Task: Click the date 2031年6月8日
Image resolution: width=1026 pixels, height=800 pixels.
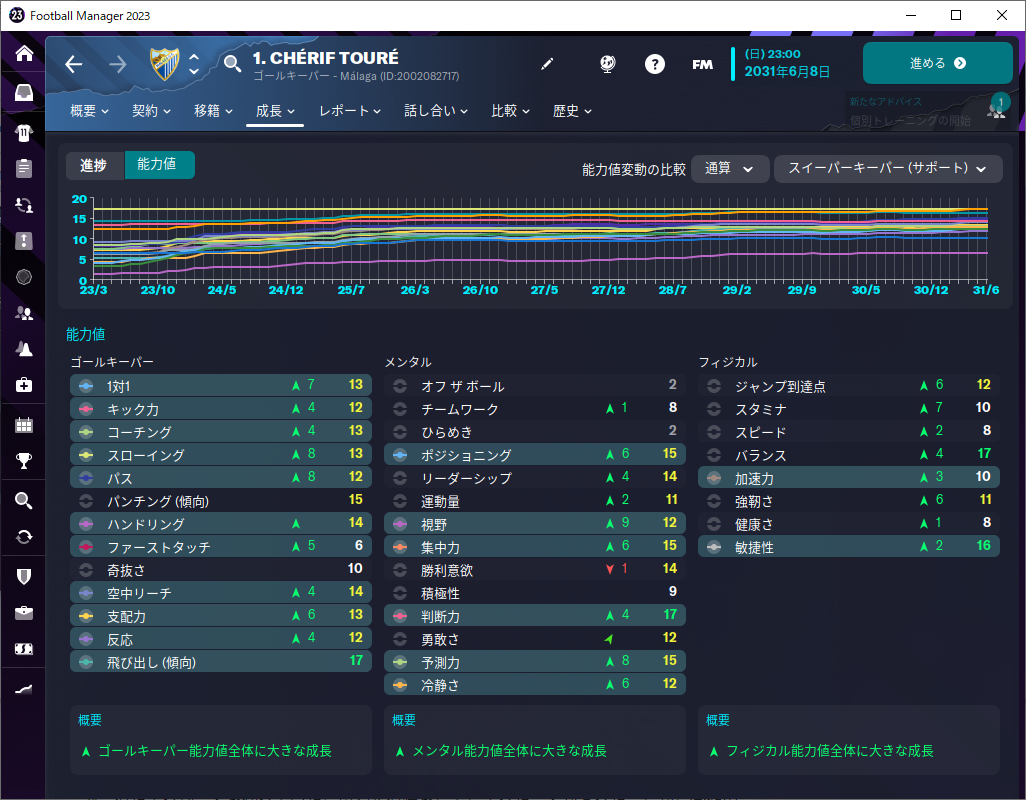Action: (x=787, y=71)
